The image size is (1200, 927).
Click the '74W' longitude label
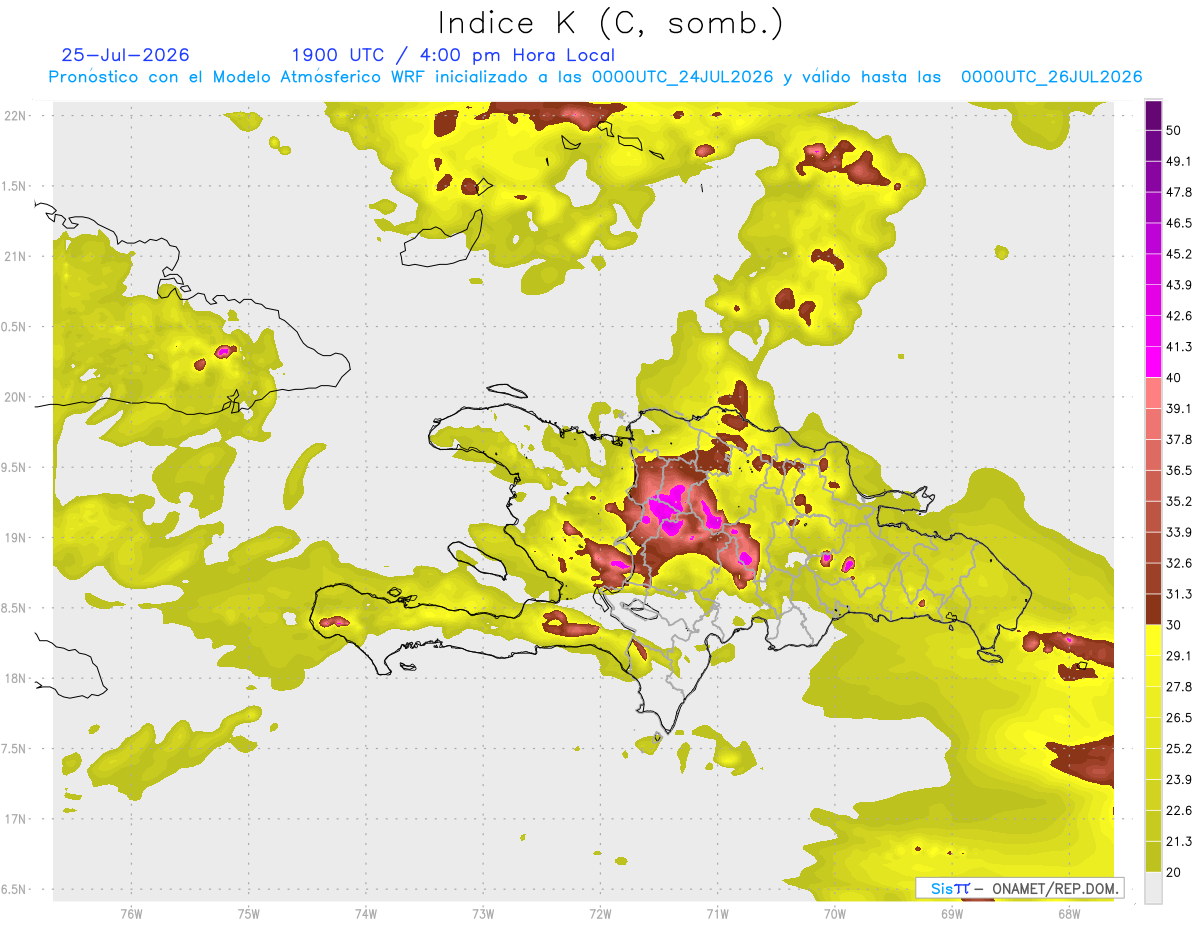366,913
